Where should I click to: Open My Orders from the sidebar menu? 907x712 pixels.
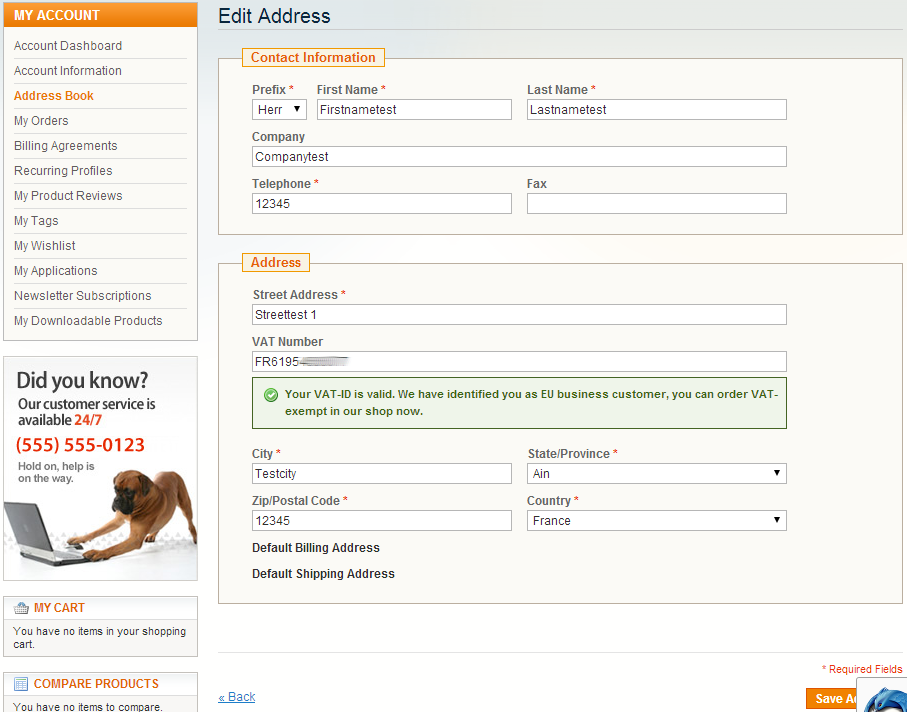(x=41, y=120)
